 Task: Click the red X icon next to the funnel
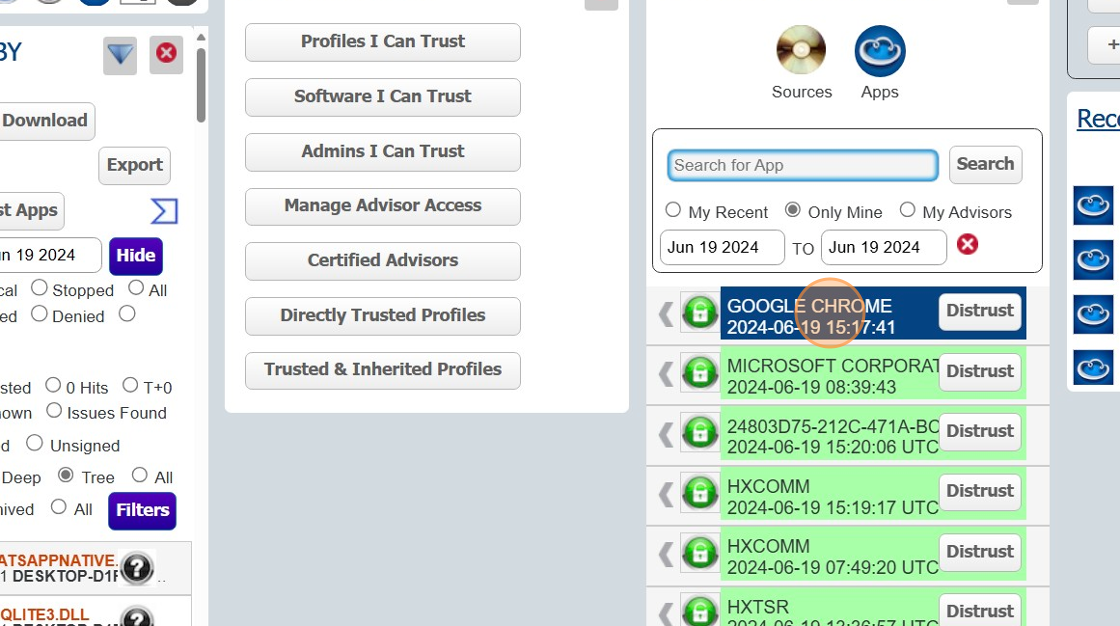pyautogui.click(x=166, y=55)
